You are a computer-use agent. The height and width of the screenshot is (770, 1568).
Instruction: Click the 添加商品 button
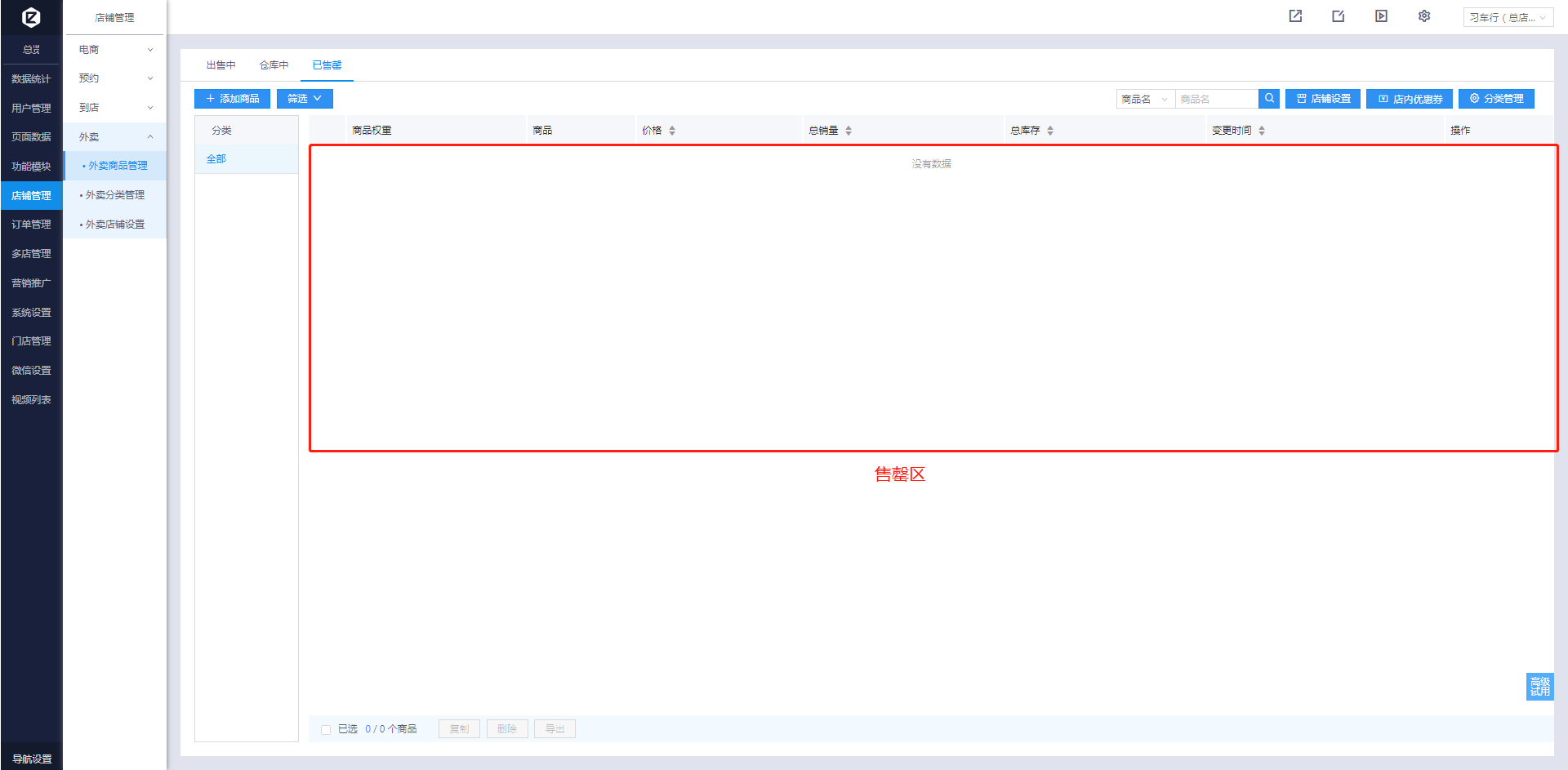coord(232,99)
